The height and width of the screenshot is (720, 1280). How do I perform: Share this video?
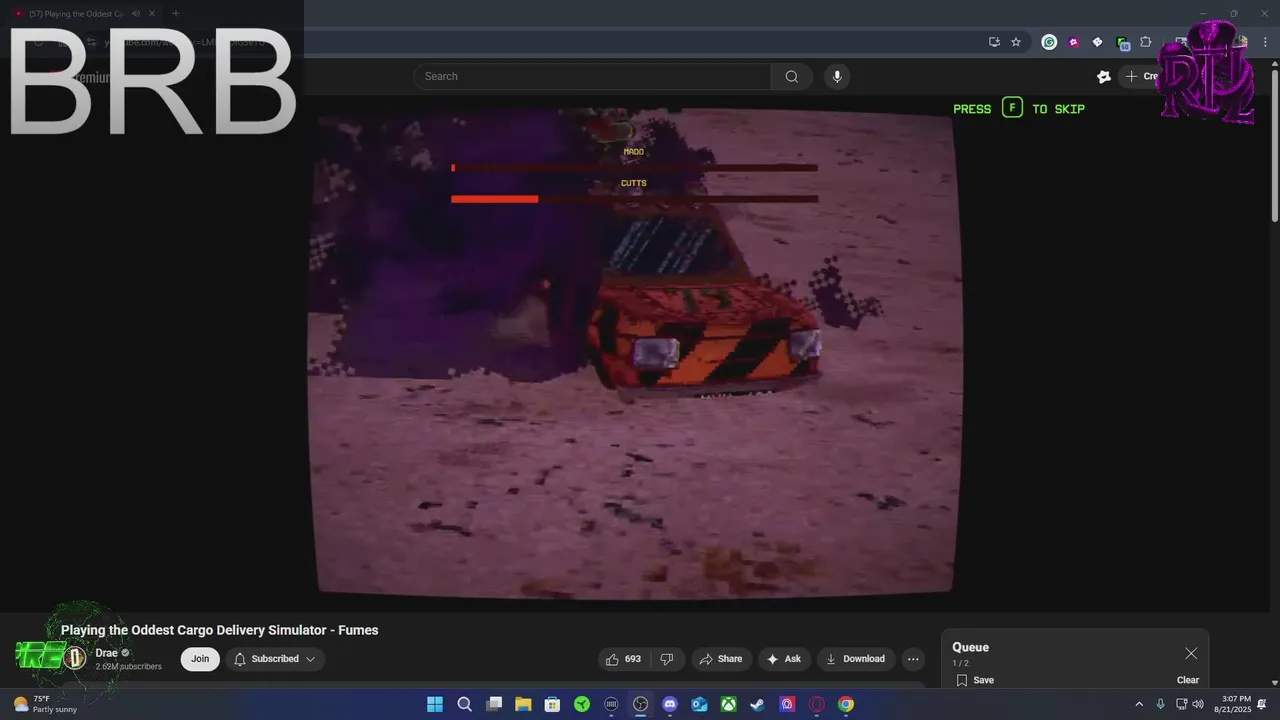[x=721, y=659]
